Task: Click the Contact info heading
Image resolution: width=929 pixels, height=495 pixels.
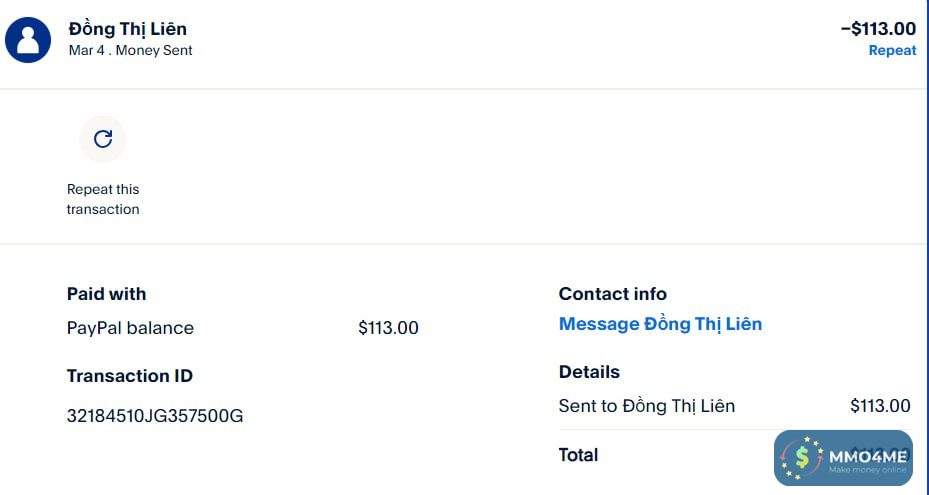Action: pyautogui.click(x=613, y=294)
